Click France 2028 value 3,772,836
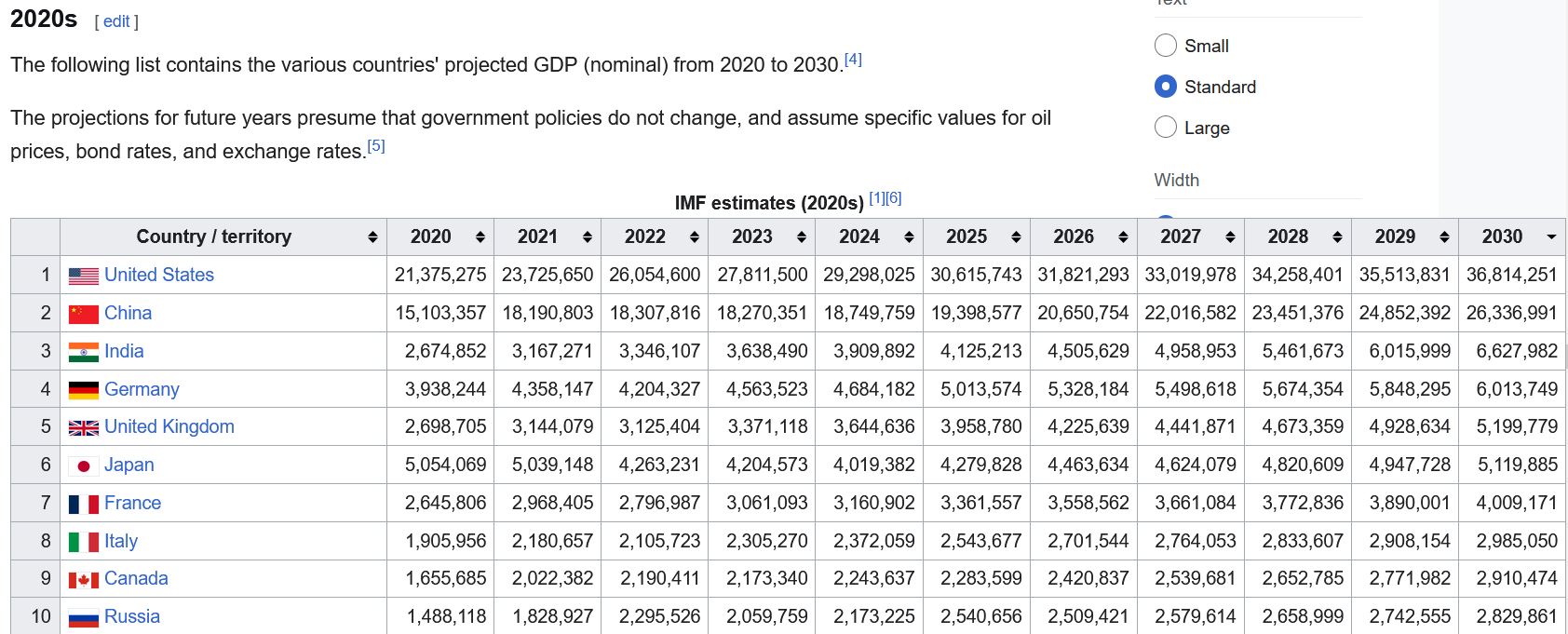Viewport: 1568px width, 634px height. 1303,503
